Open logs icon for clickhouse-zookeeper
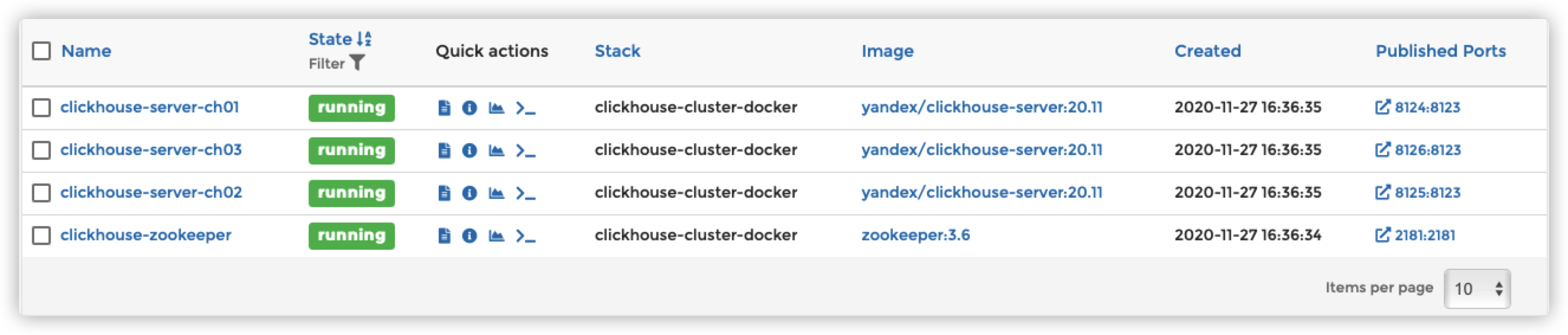Viewport: 1568px width, 335px height. (445, 236)
